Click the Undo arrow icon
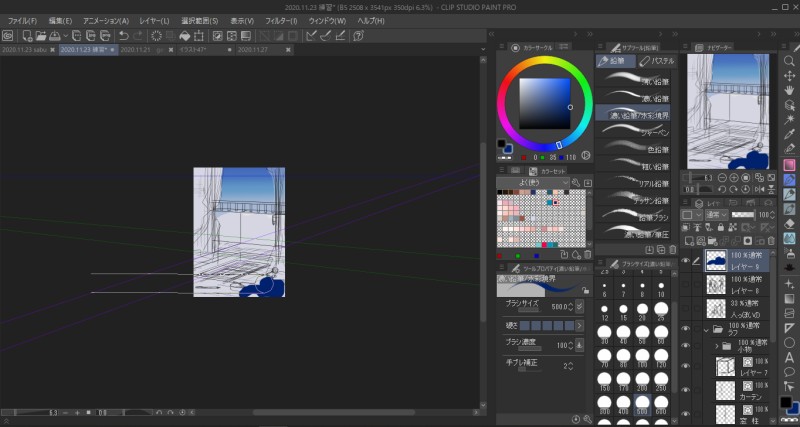Screen dimensions: 800x427 point(124,36)
